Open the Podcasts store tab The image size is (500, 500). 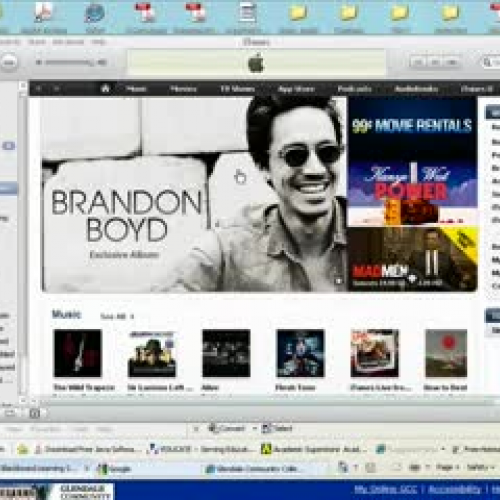coord(354,89)
